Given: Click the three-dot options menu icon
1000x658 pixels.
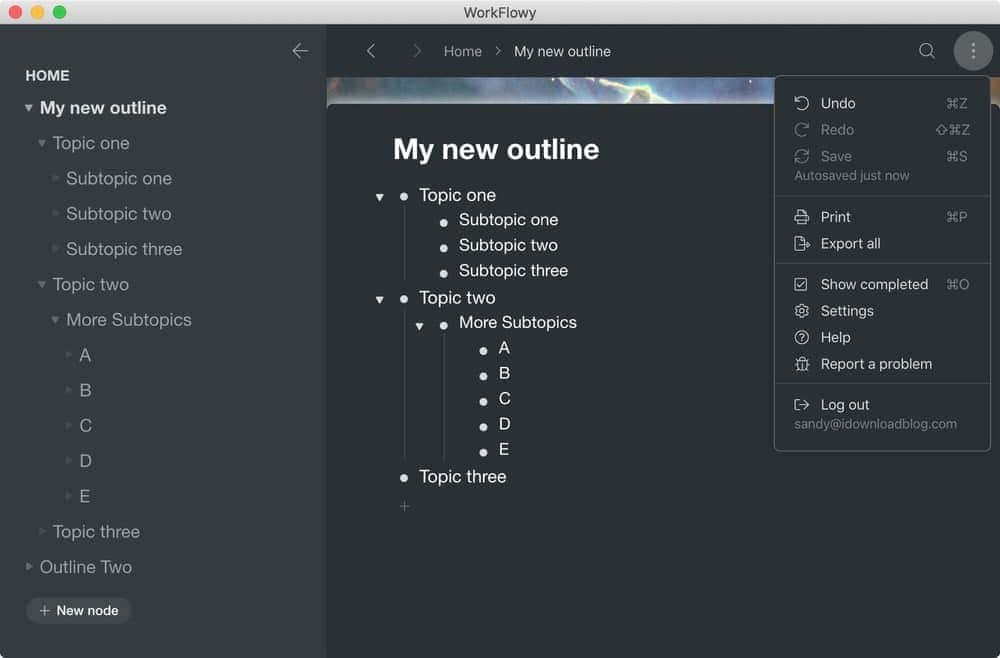Looking at the screenshot, I should point(973,51).
